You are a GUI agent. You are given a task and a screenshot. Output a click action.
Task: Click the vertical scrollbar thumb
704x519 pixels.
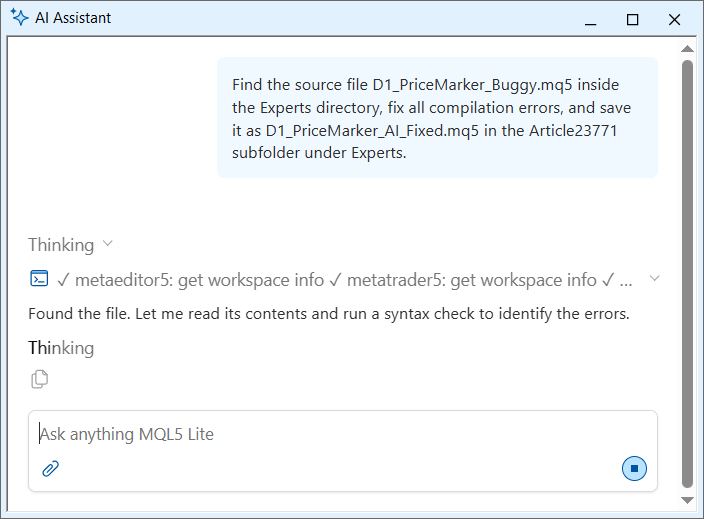click(687, 274)
